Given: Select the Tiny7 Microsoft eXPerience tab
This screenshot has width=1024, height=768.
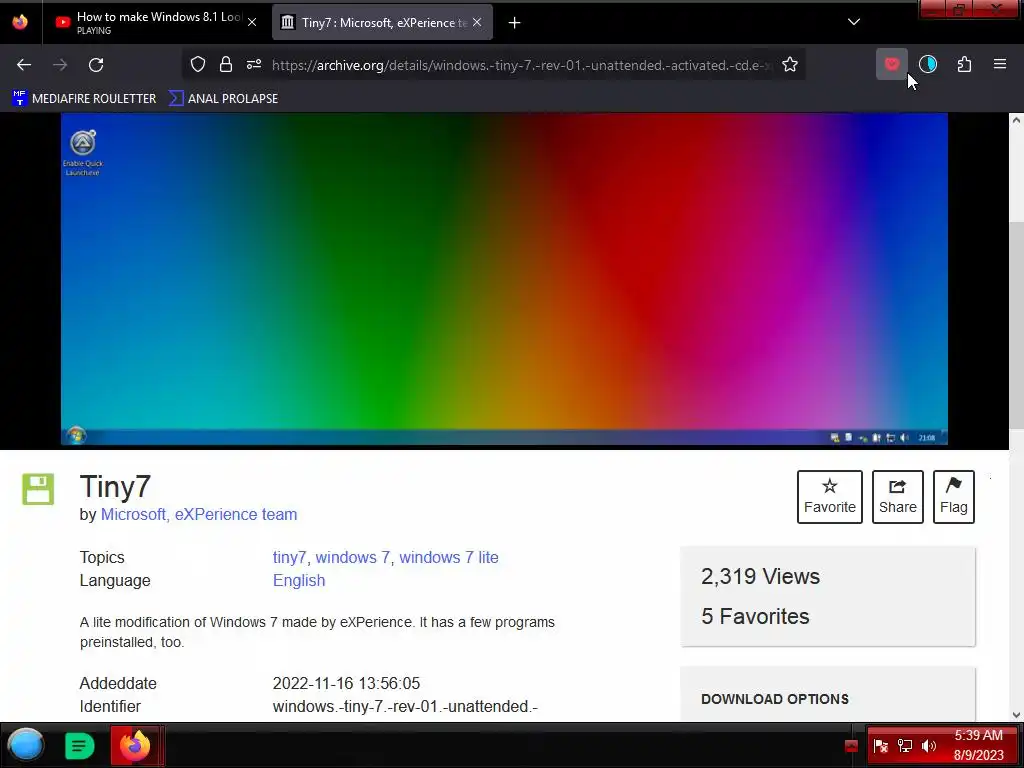Looking at the screenshot, I should pyautogui.click(x=382, y=22).
